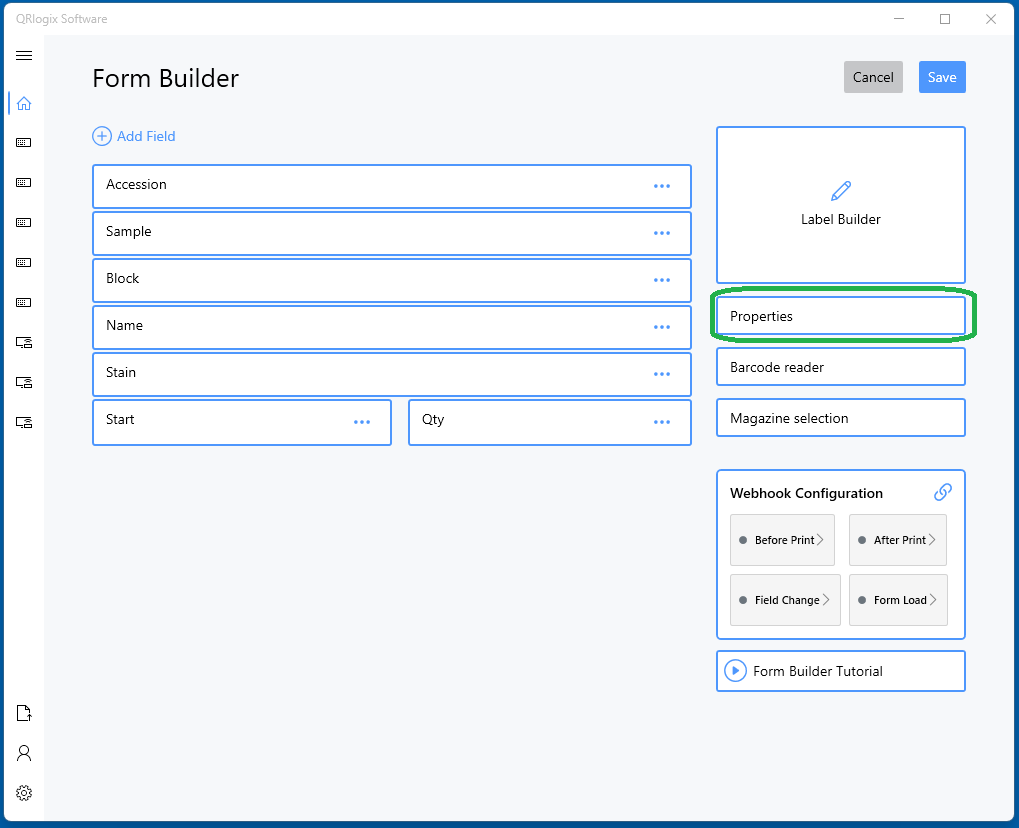1019x828 pixels.
Task: Open the Accession field options menu
Action: pyautogui.click(x=661, y=186)
